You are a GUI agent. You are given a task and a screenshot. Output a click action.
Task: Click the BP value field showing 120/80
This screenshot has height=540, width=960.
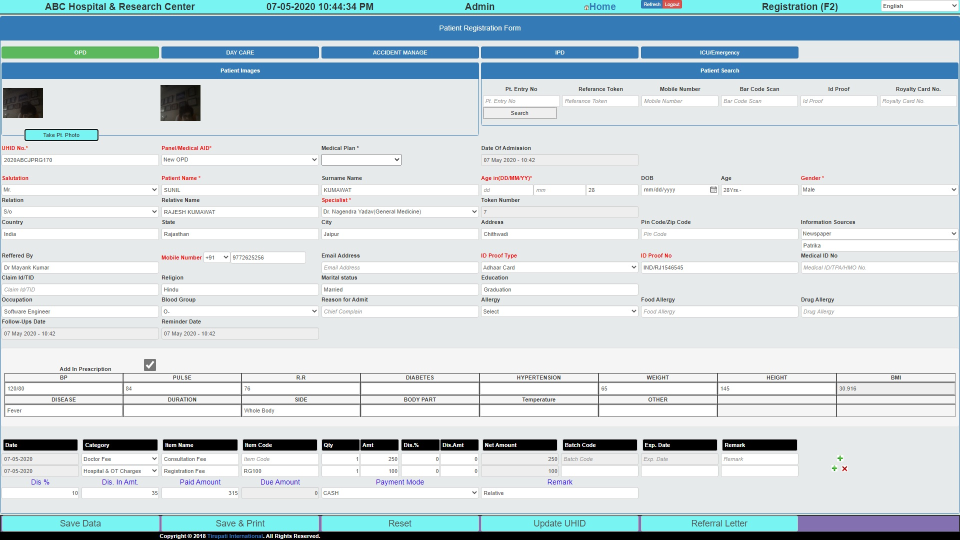[x=64, y=389]
